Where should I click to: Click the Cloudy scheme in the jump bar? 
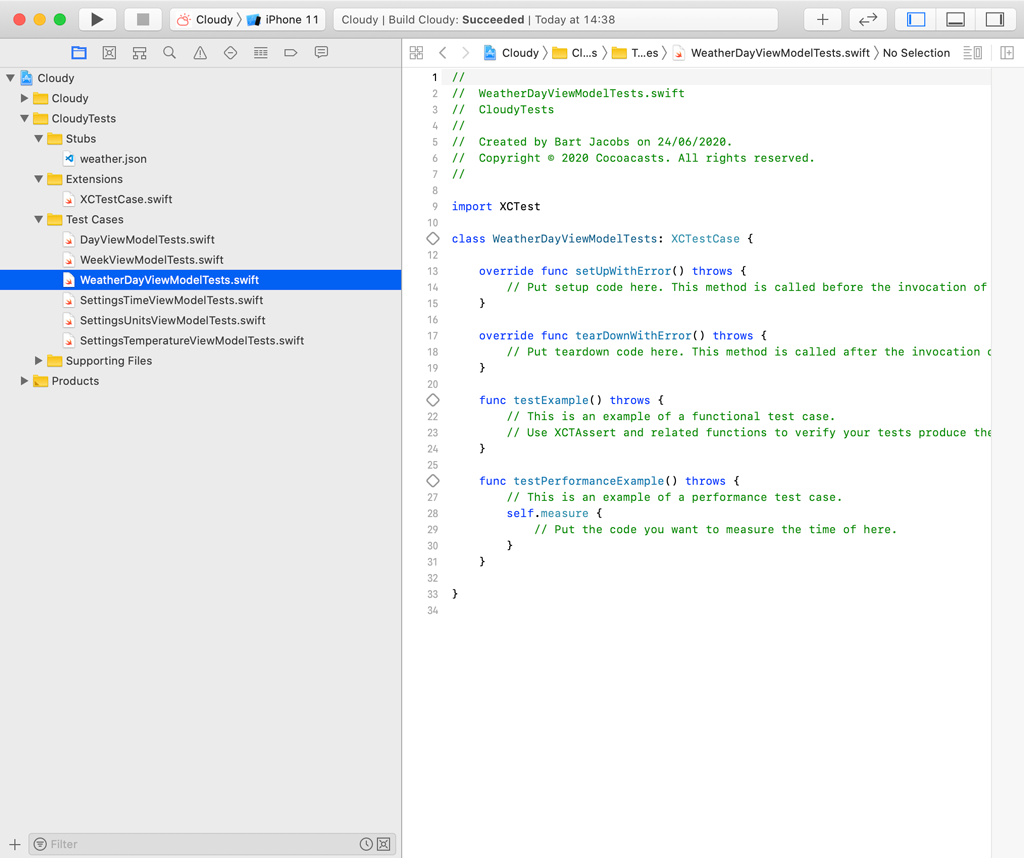[x=213, y=18]
